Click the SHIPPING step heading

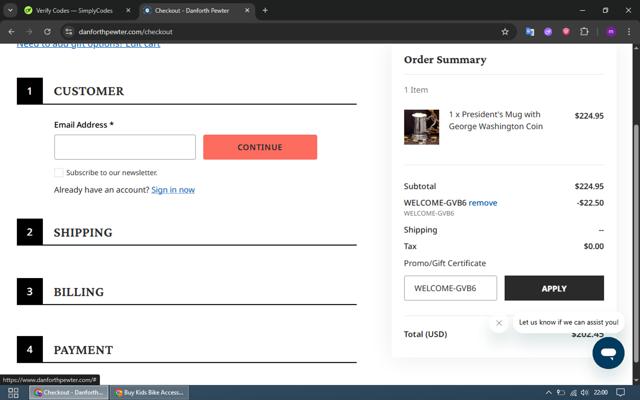pyautogui.click(x=83, y=232)
